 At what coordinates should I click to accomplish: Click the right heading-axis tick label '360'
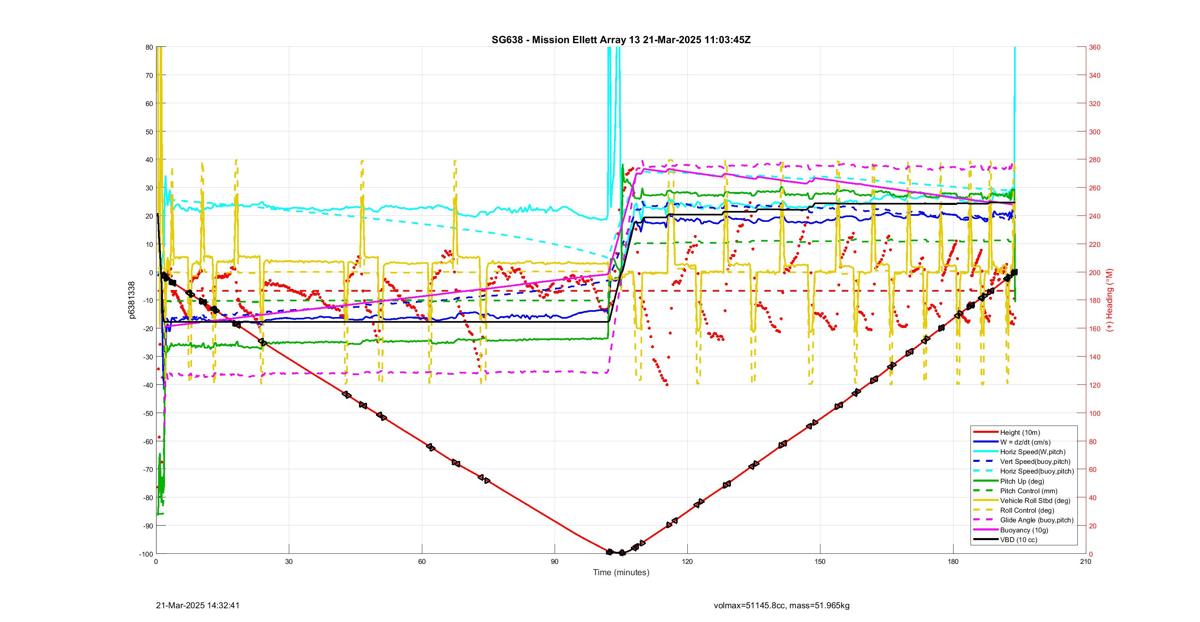(x=1095, y=47)
